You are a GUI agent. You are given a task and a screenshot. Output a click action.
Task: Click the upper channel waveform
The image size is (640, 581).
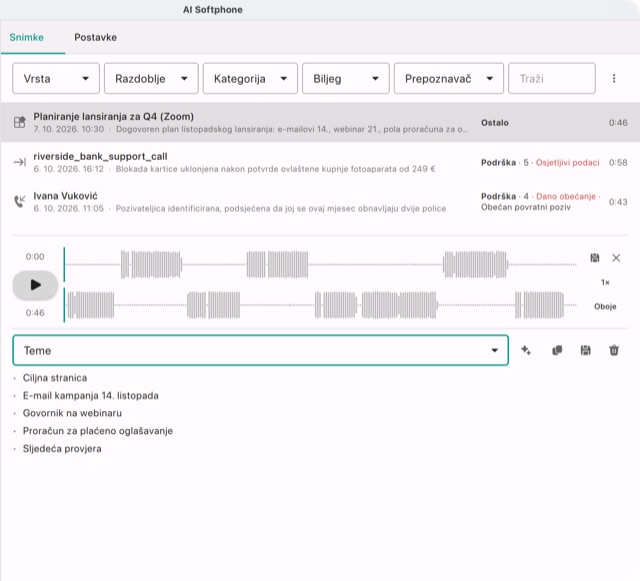pyautogui.click(x=320, y=265)
